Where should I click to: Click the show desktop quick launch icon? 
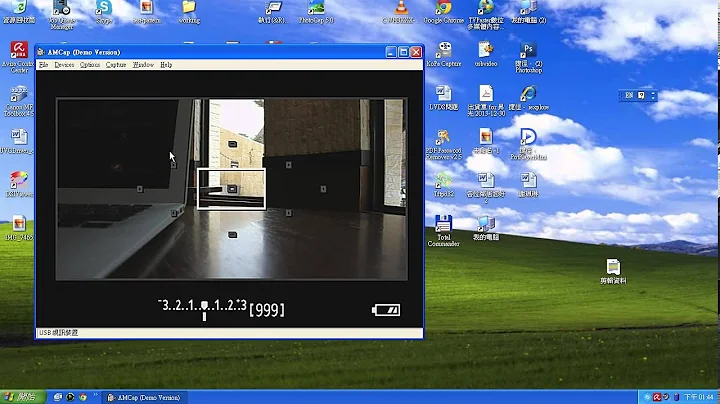tap(58, 397)
